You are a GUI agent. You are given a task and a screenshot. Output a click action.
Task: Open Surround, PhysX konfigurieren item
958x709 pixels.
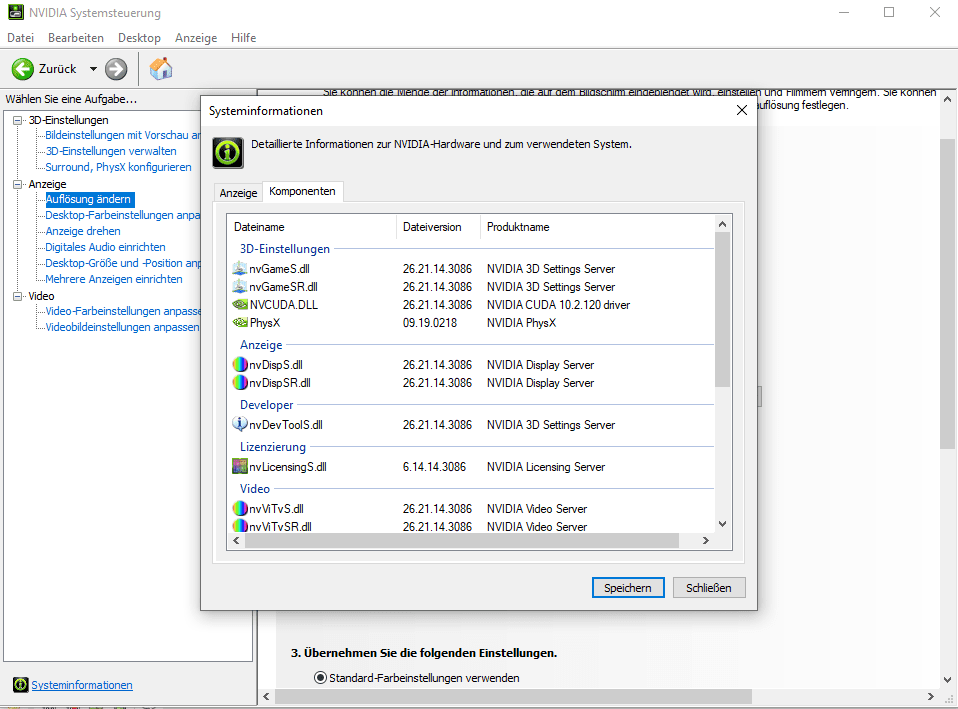pyautogui.click(x=119, y=167)
